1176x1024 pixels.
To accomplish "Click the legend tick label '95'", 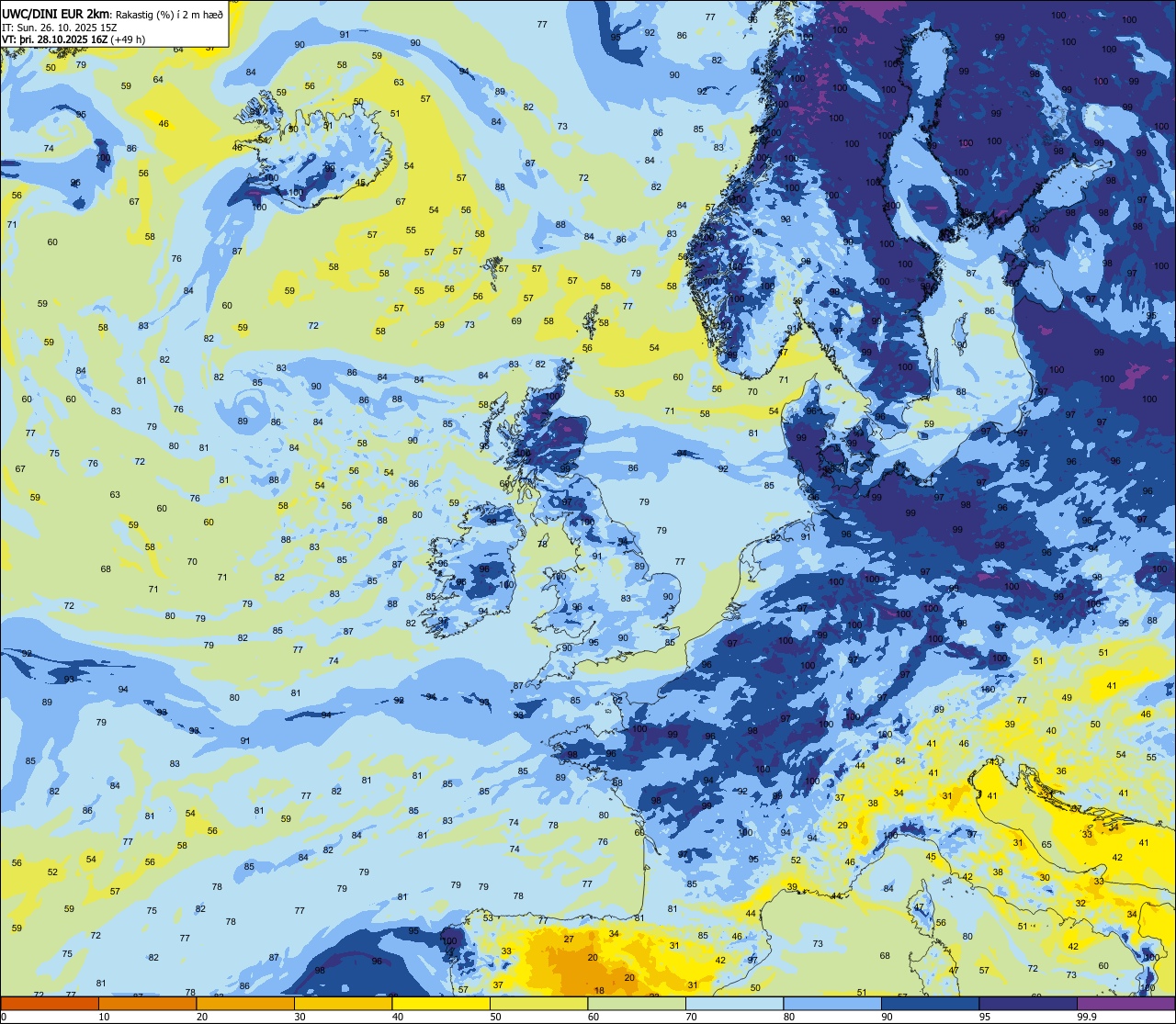I will pyautogui.click(x=985, y=1017).
